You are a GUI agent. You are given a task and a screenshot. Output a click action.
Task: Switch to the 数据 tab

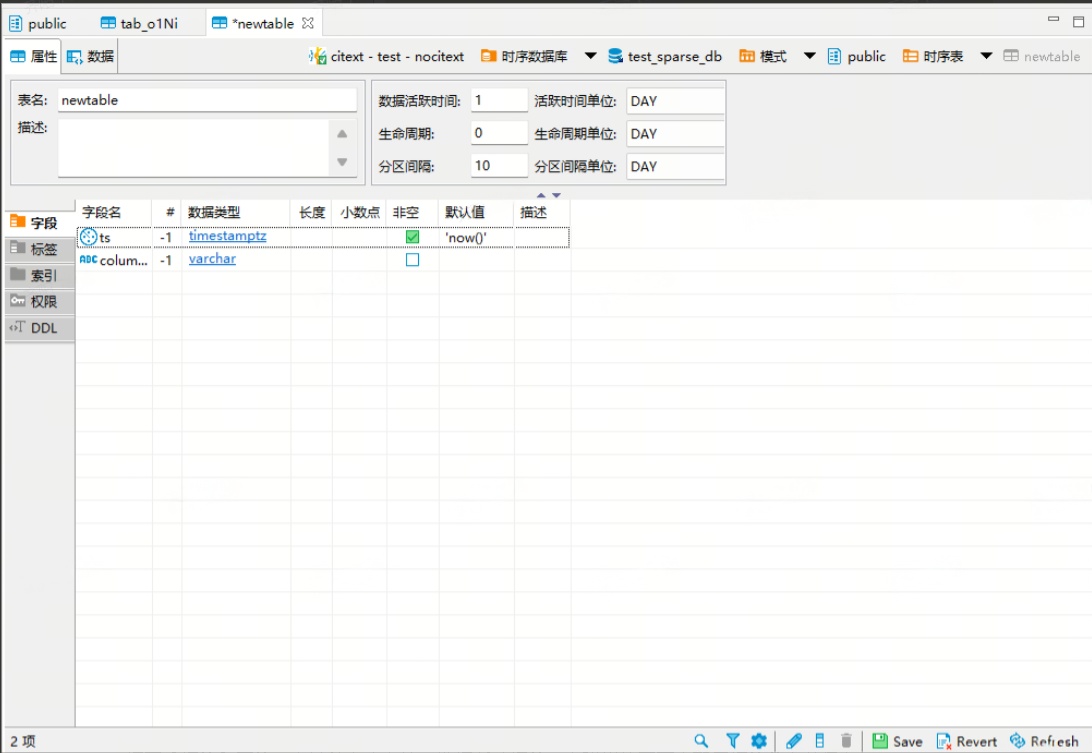pos(91,56)
